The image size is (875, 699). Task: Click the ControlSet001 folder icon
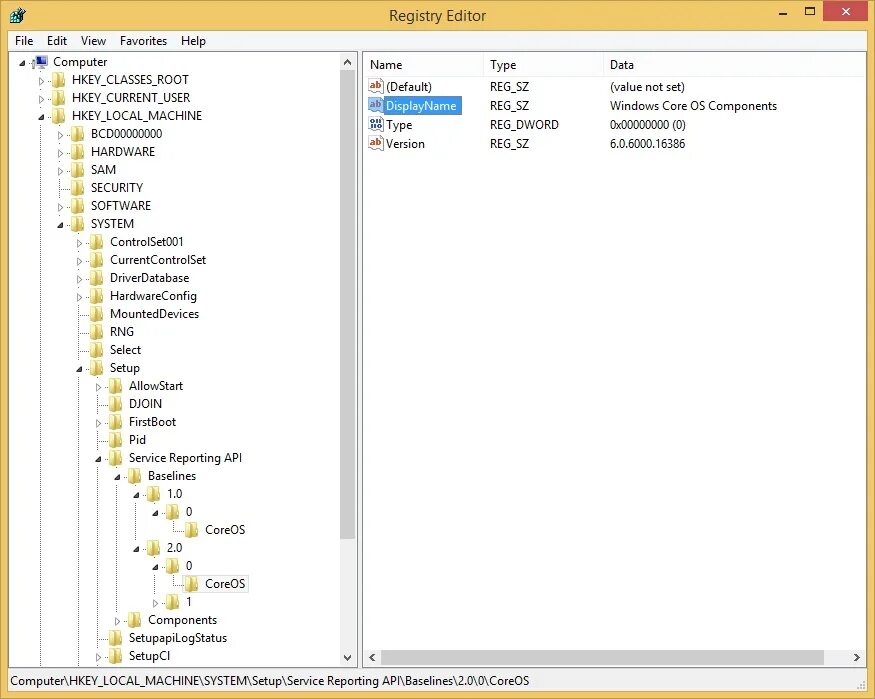coord(97,242)
